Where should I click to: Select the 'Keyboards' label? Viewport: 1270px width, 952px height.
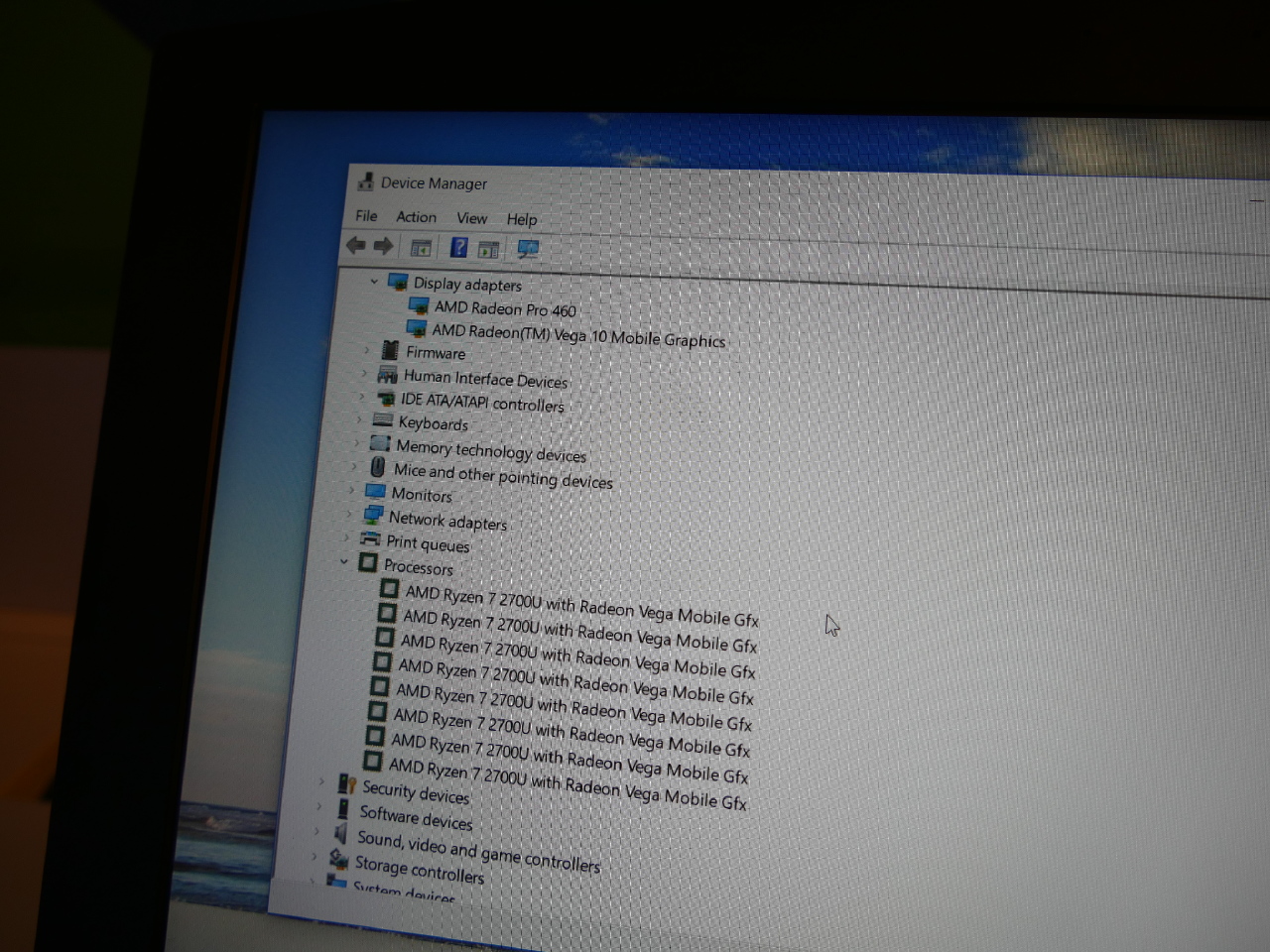point(433,423)
